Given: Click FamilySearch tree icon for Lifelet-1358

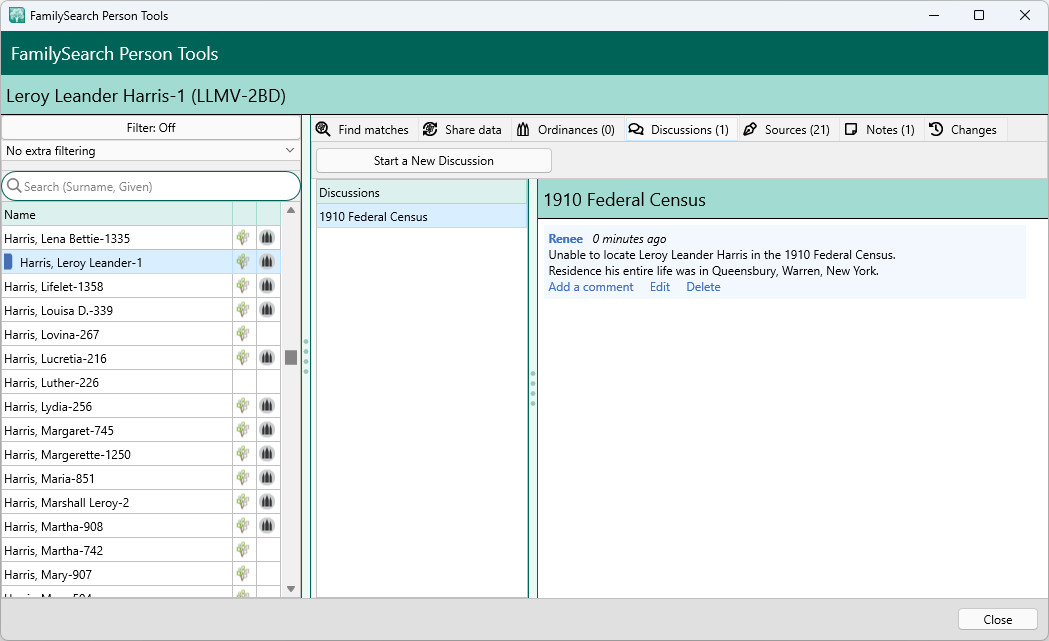Looking at the screenshot, I should pyautogui.click(x=243, y=286).
